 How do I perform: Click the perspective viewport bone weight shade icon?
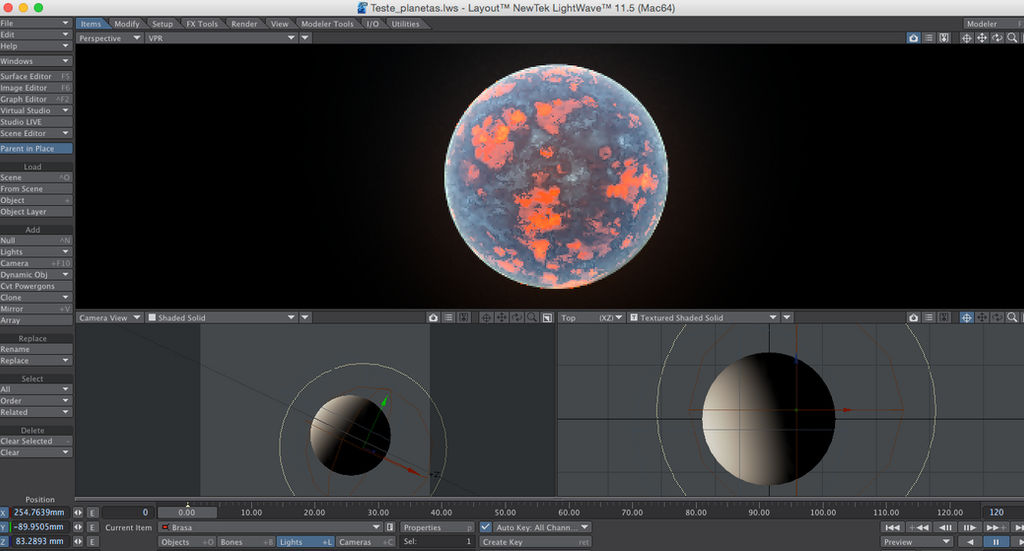(x=929, y=38)
